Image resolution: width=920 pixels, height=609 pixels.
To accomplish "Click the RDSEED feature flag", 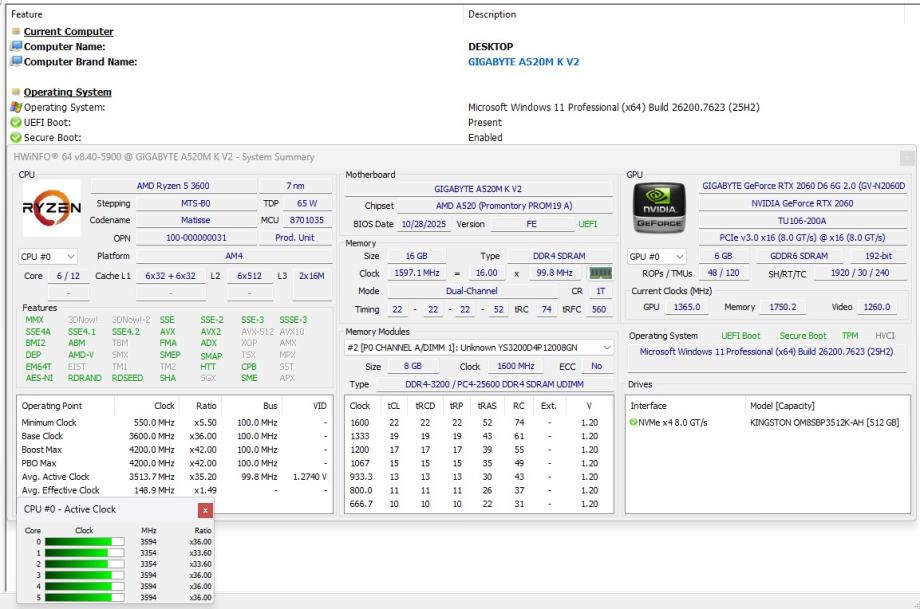I will (127, 378).
